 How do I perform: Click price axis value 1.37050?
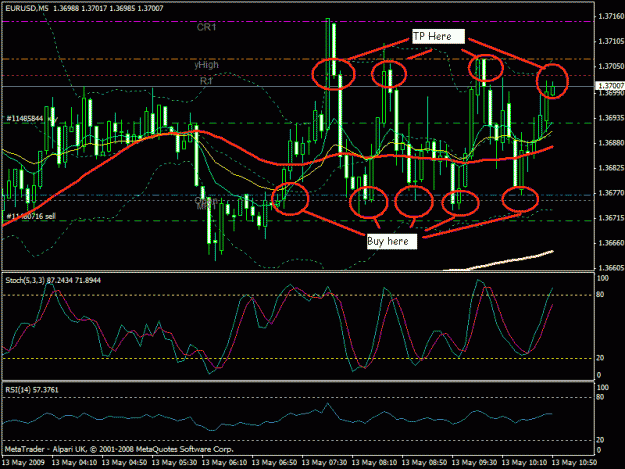coord(611,66)
